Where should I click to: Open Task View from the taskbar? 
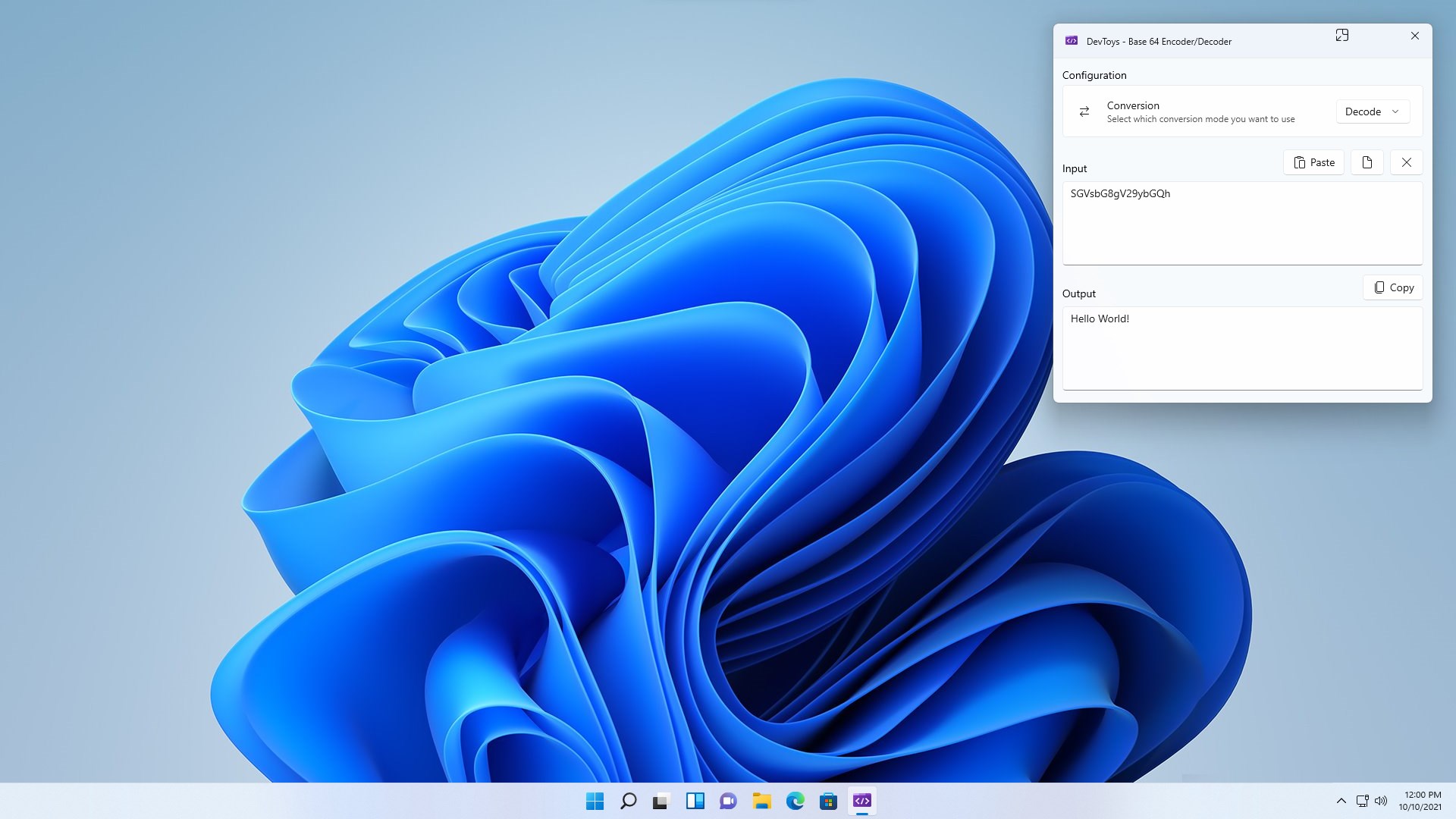(x=661, y=801)
